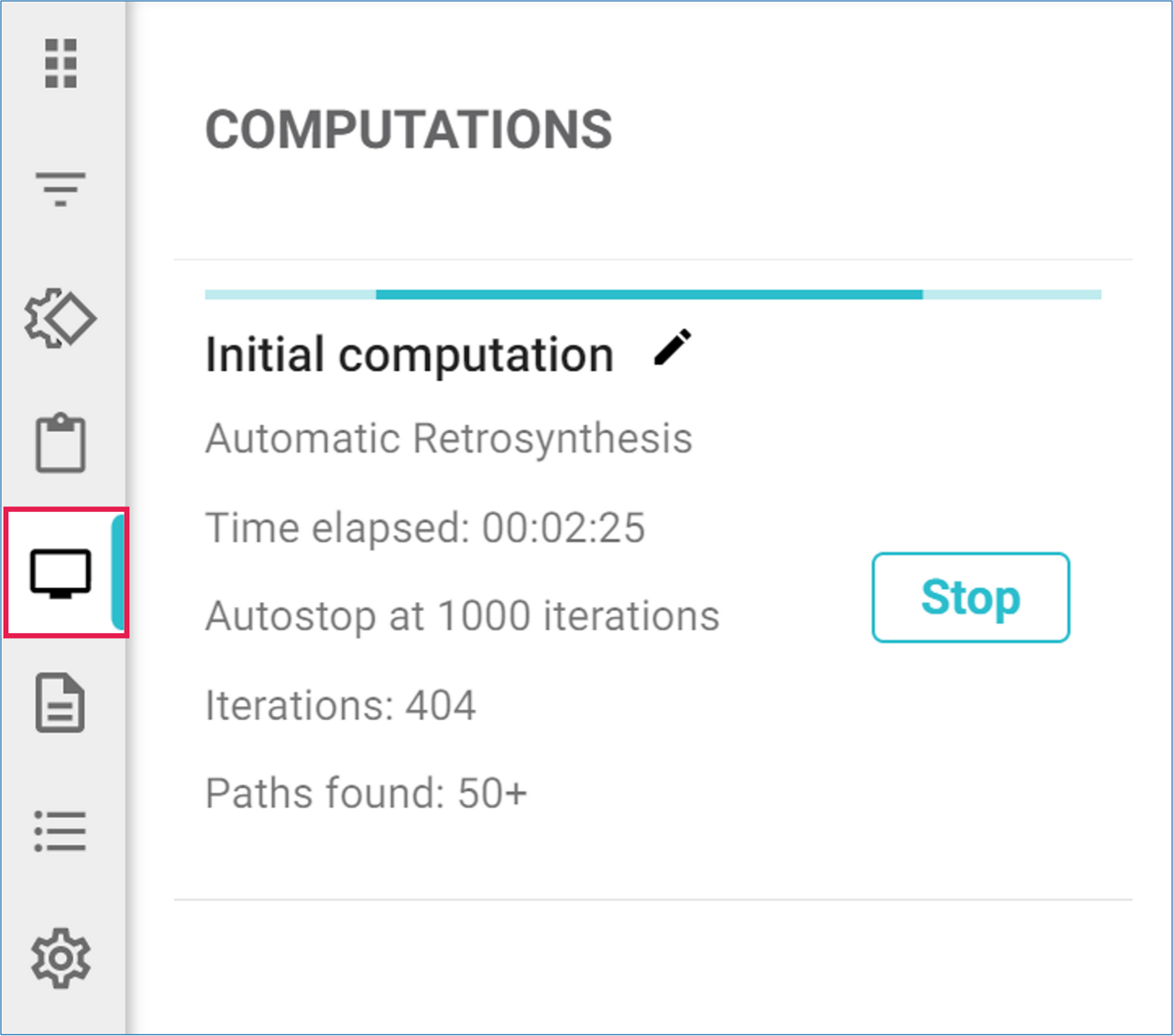Screen dimensions: 1173x1036
Task: Open the filter lines icon in sidebar
Action: click(60, 189)
